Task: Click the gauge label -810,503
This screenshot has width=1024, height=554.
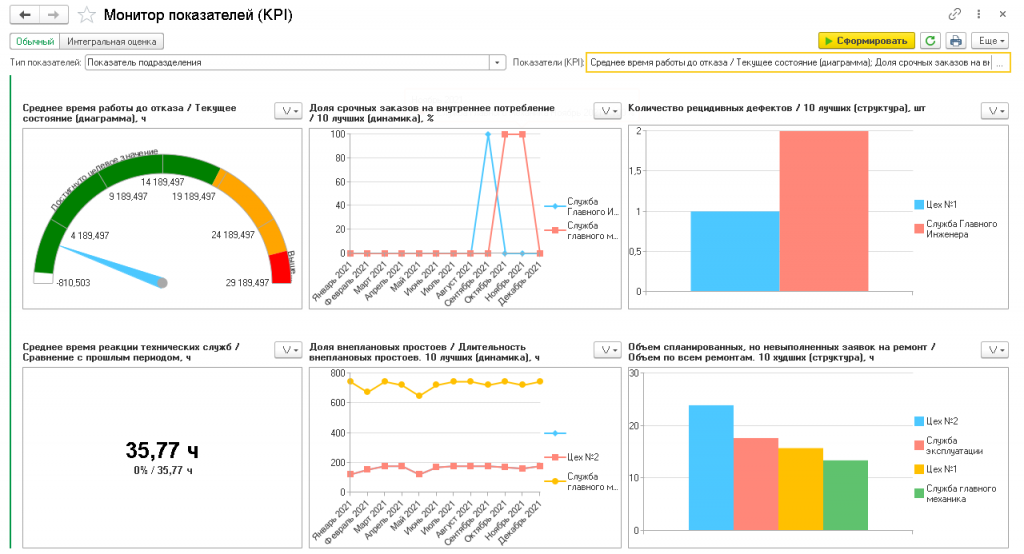Action: click(73, 283)
